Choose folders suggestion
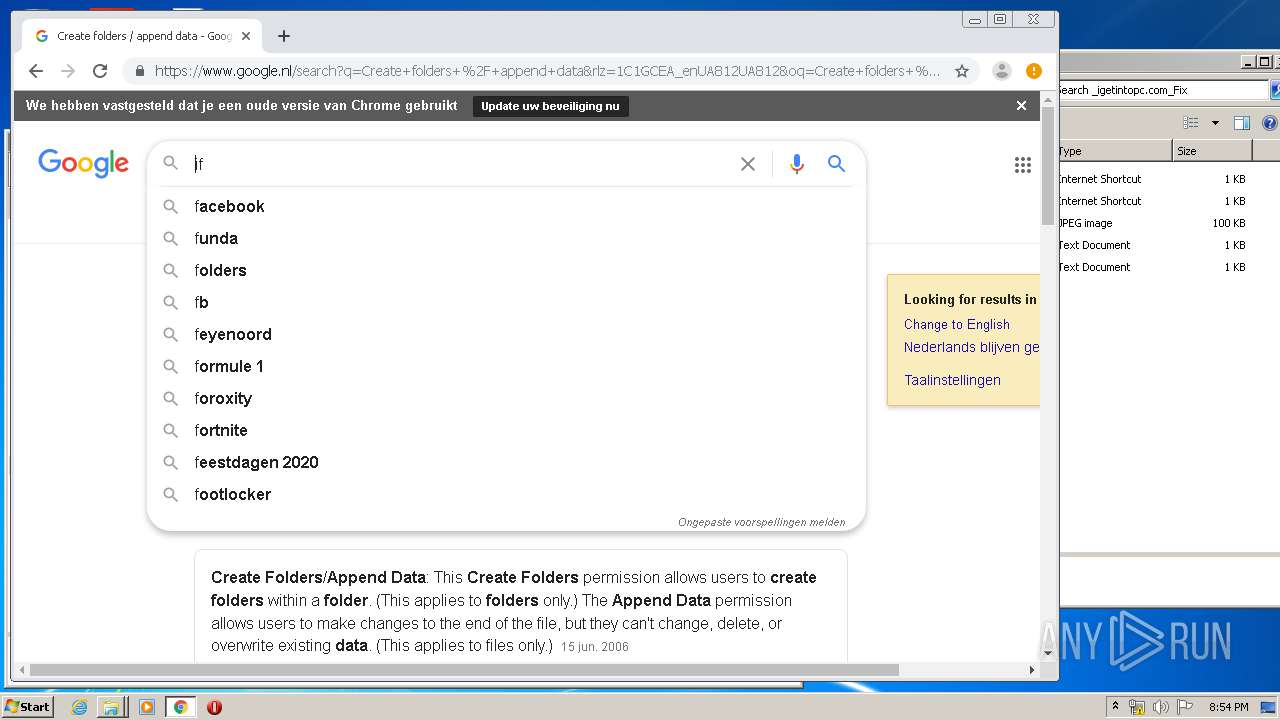 [x=506, y=270]
